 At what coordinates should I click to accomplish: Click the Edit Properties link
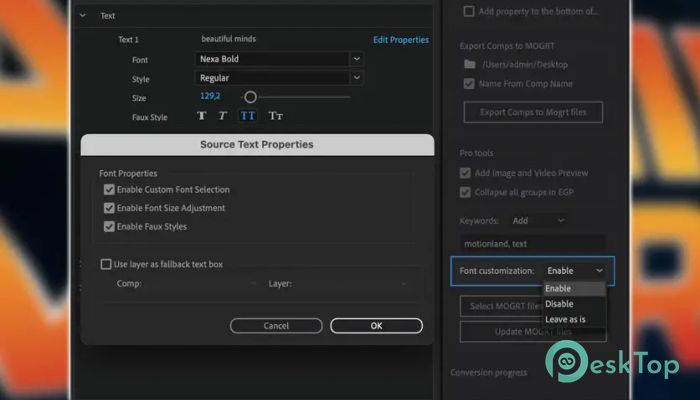point(401,40)
